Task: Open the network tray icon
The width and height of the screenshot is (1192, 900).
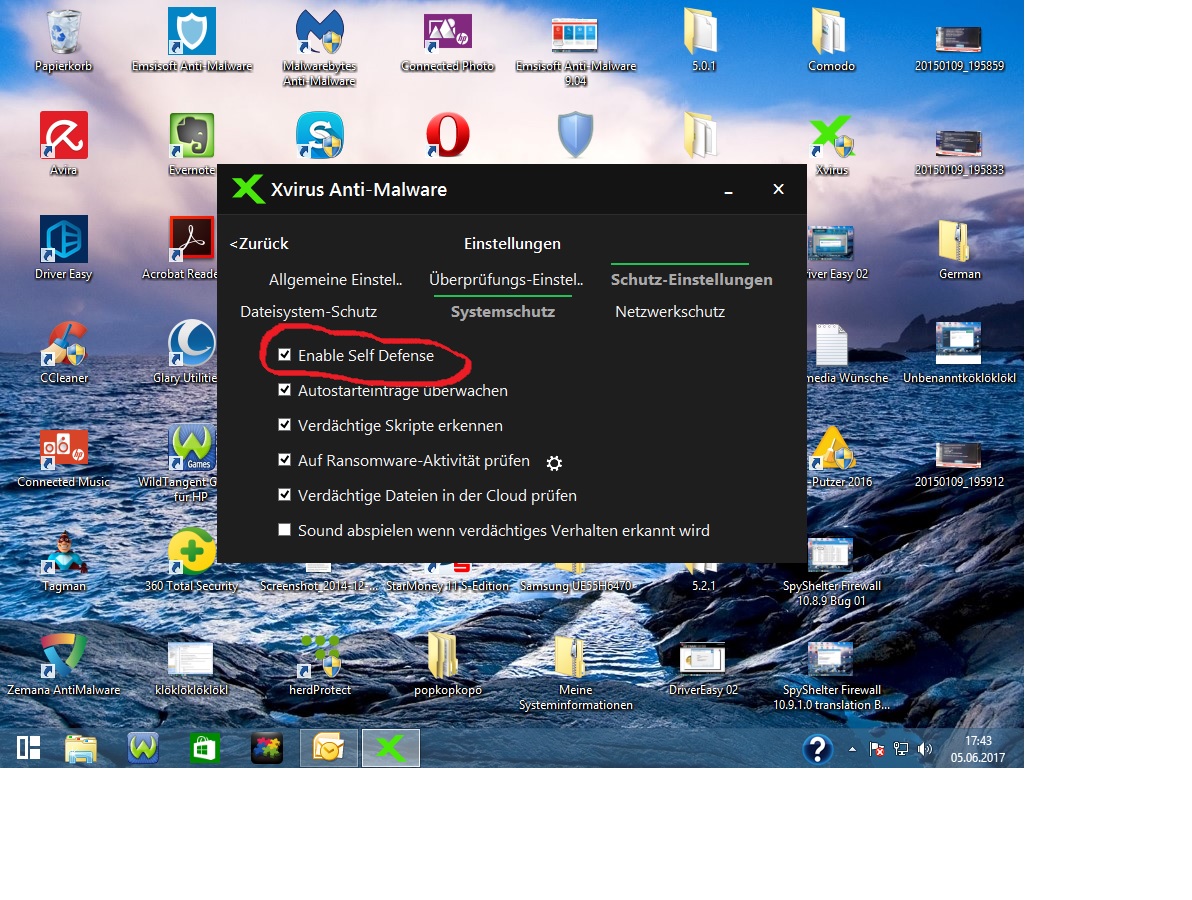Action: (x=901, y=749)
